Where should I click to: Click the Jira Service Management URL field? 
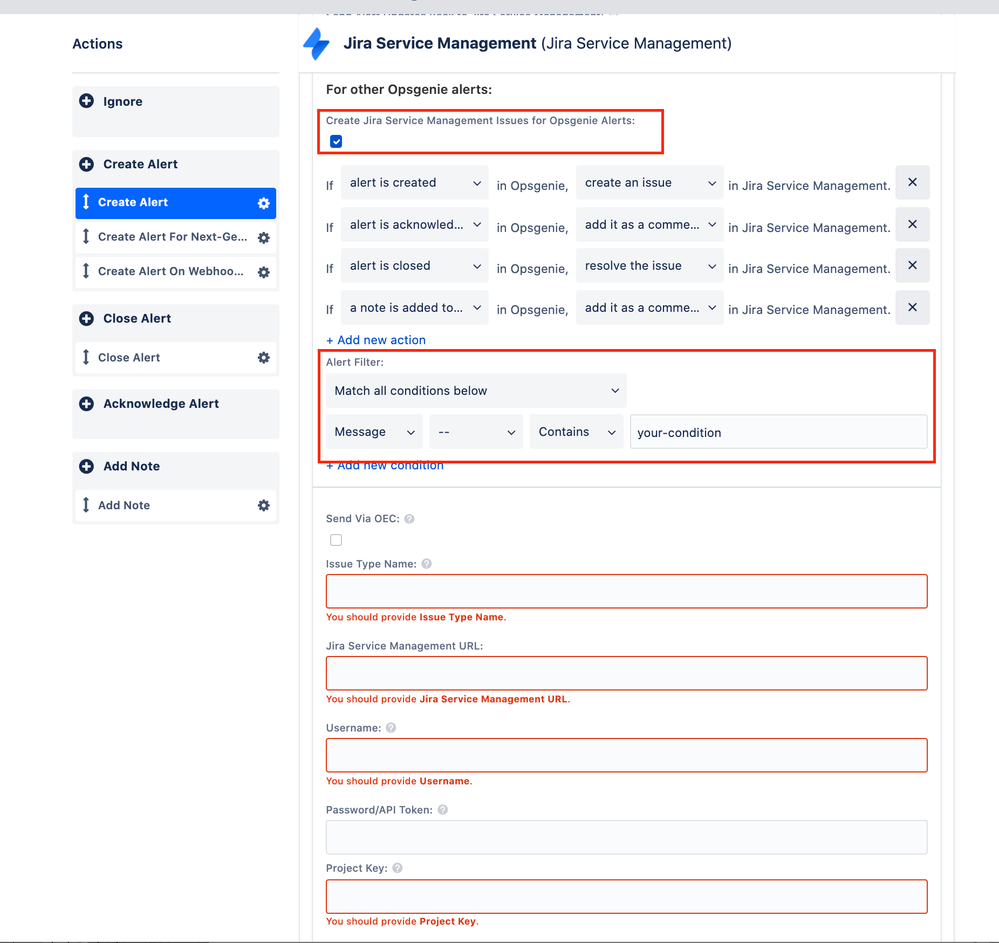[627, 673]
